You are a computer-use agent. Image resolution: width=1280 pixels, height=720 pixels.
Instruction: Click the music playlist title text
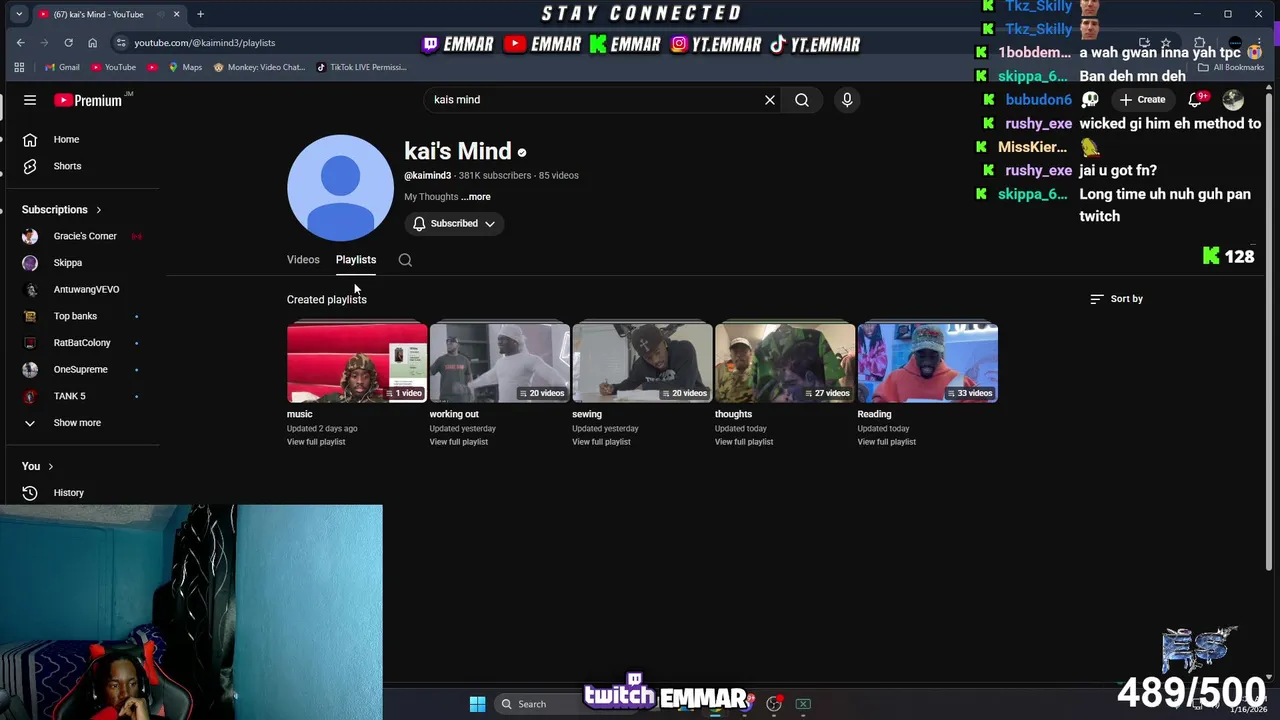pyautogui.click(x=300, y=414)
